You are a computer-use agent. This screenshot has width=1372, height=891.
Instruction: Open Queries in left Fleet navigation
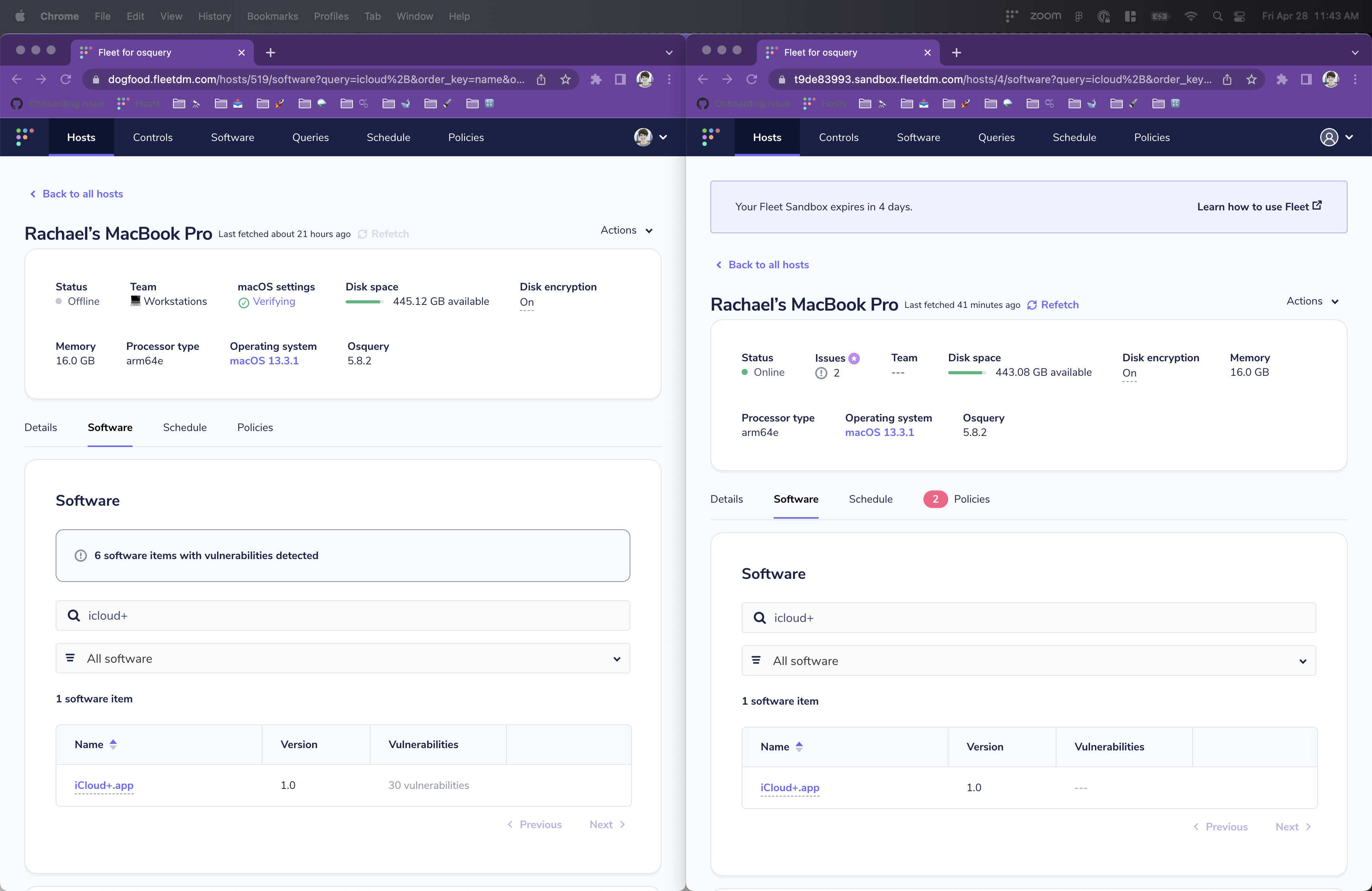pyautogui.click(x=310, y=137)
